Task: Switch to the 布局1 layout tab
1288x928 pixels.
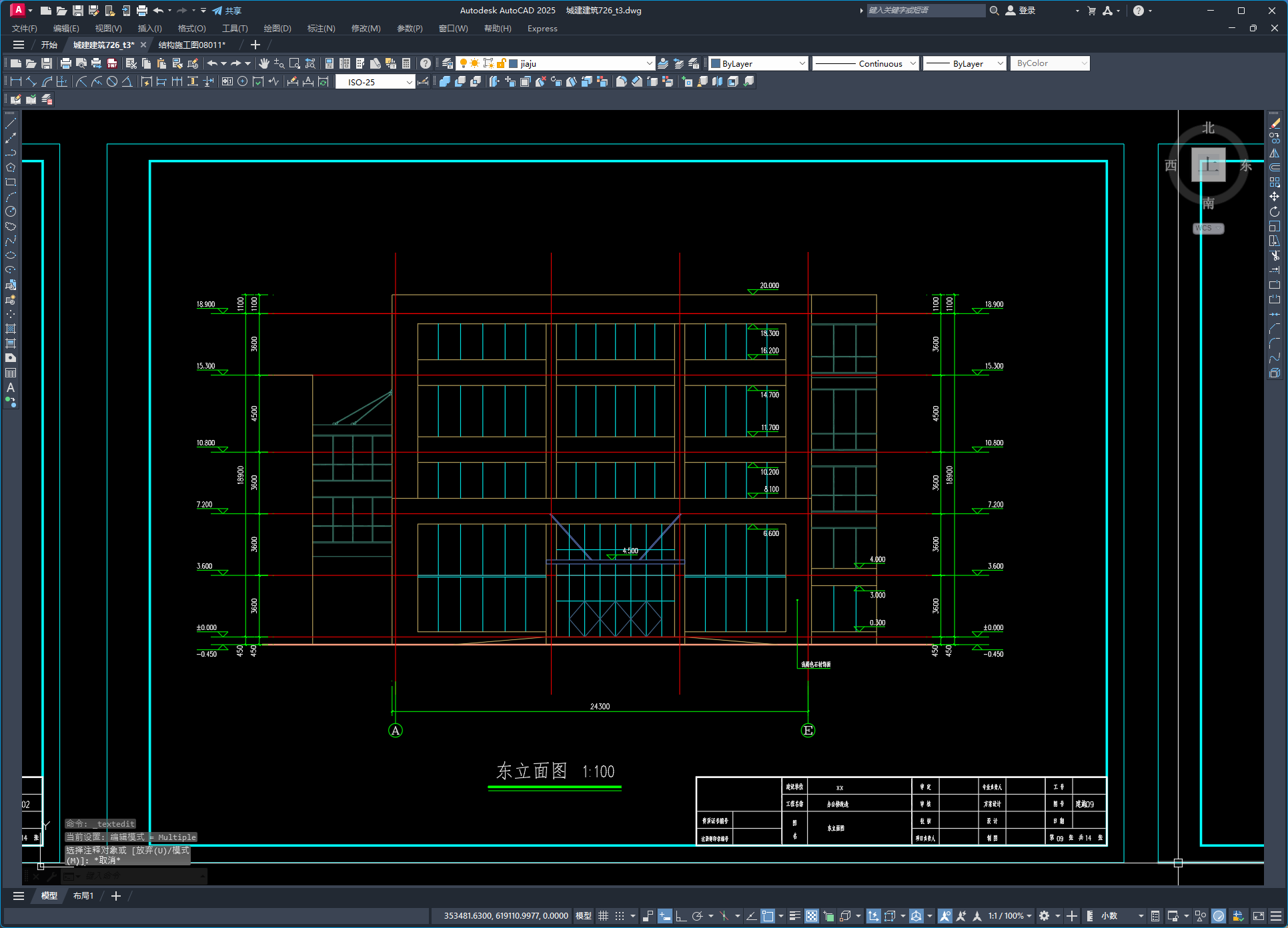Action: (83, 895)
